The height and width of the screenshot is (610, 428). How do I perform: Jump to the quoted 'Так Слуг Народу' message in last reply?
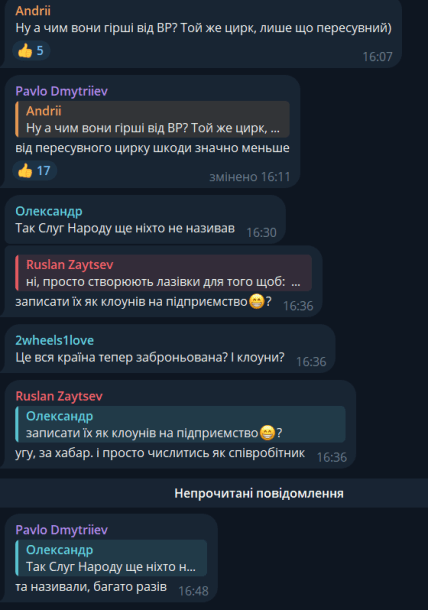pos(111,558)
